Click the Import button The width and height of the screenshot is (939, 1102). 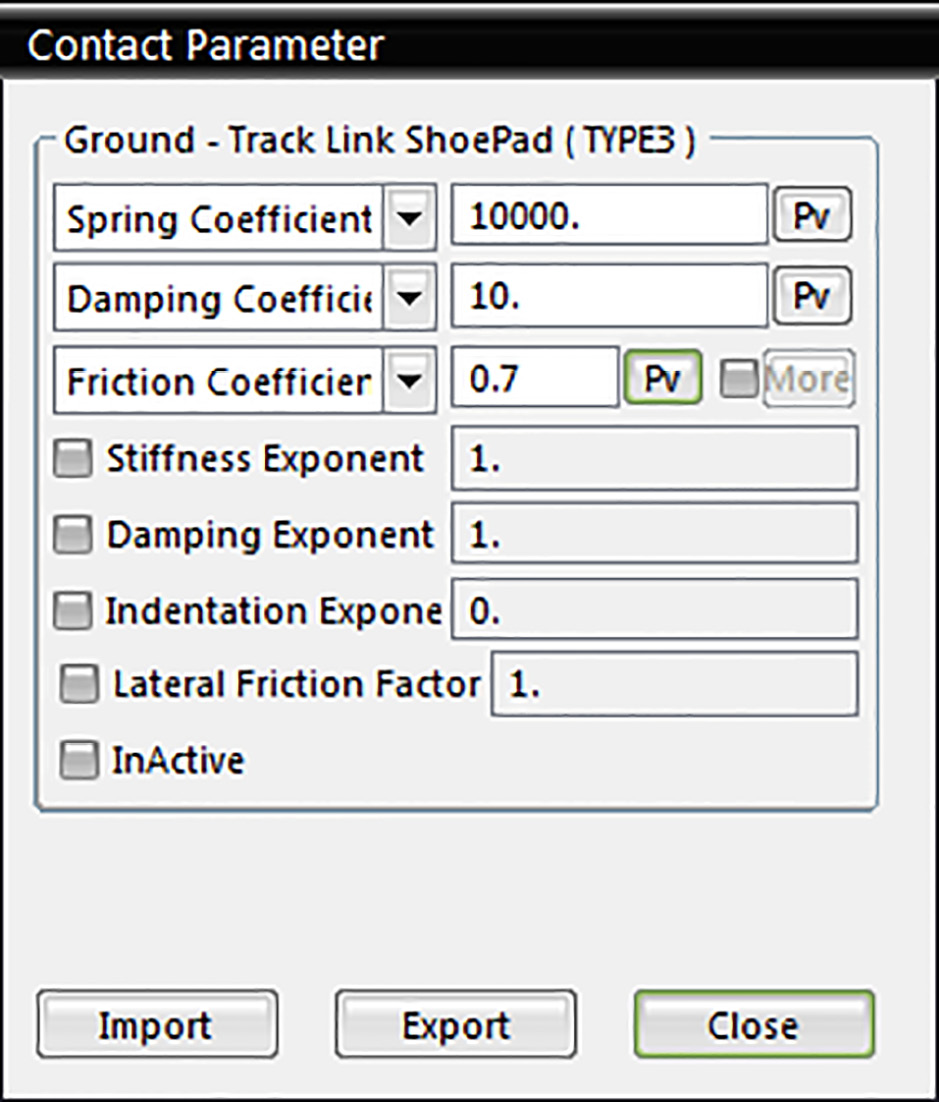pyautogui.click(x=156, y=1025)
